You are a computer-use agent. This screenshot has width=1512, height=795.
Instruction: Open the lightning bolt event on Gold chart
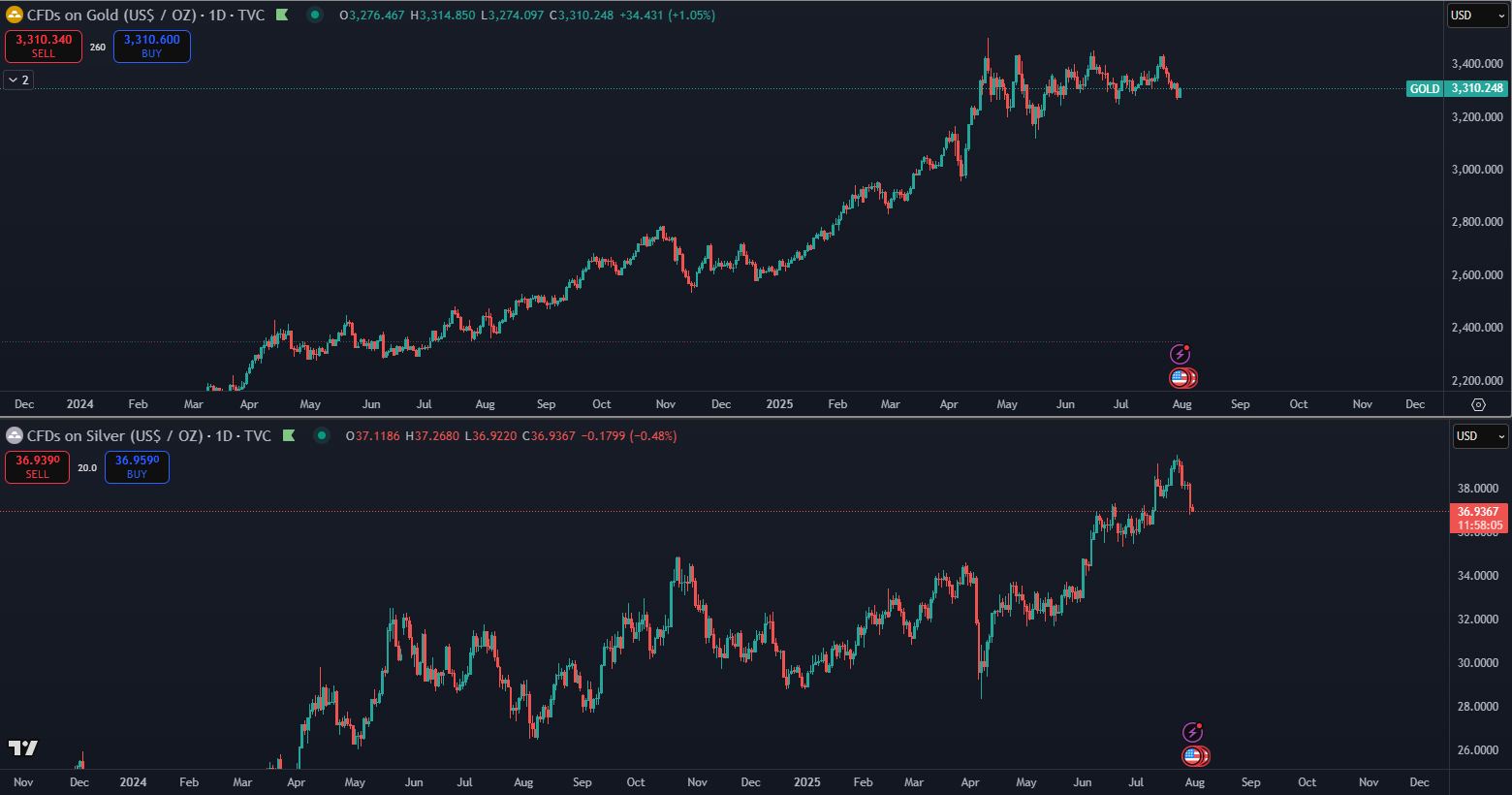[x=1180, y=354]
